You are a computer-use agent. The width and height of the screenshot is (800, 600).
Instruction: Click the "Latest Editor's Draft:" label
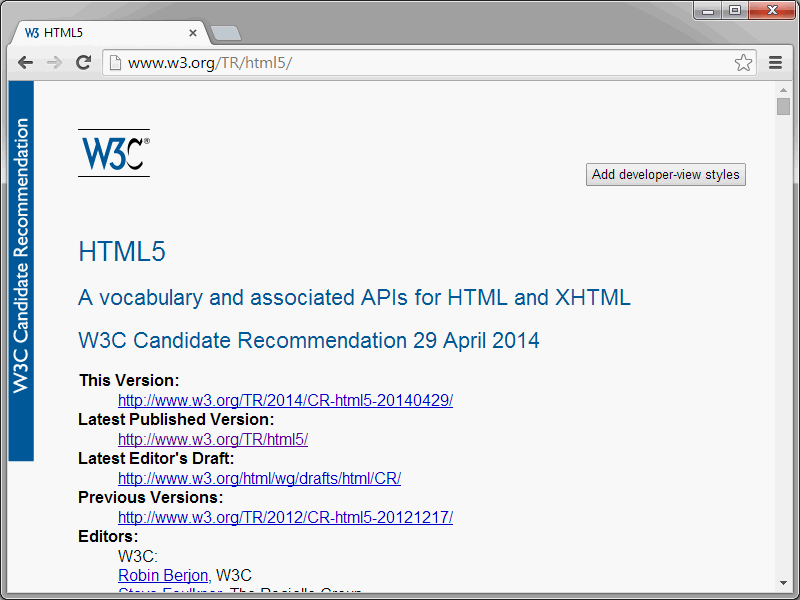[156, 459]
